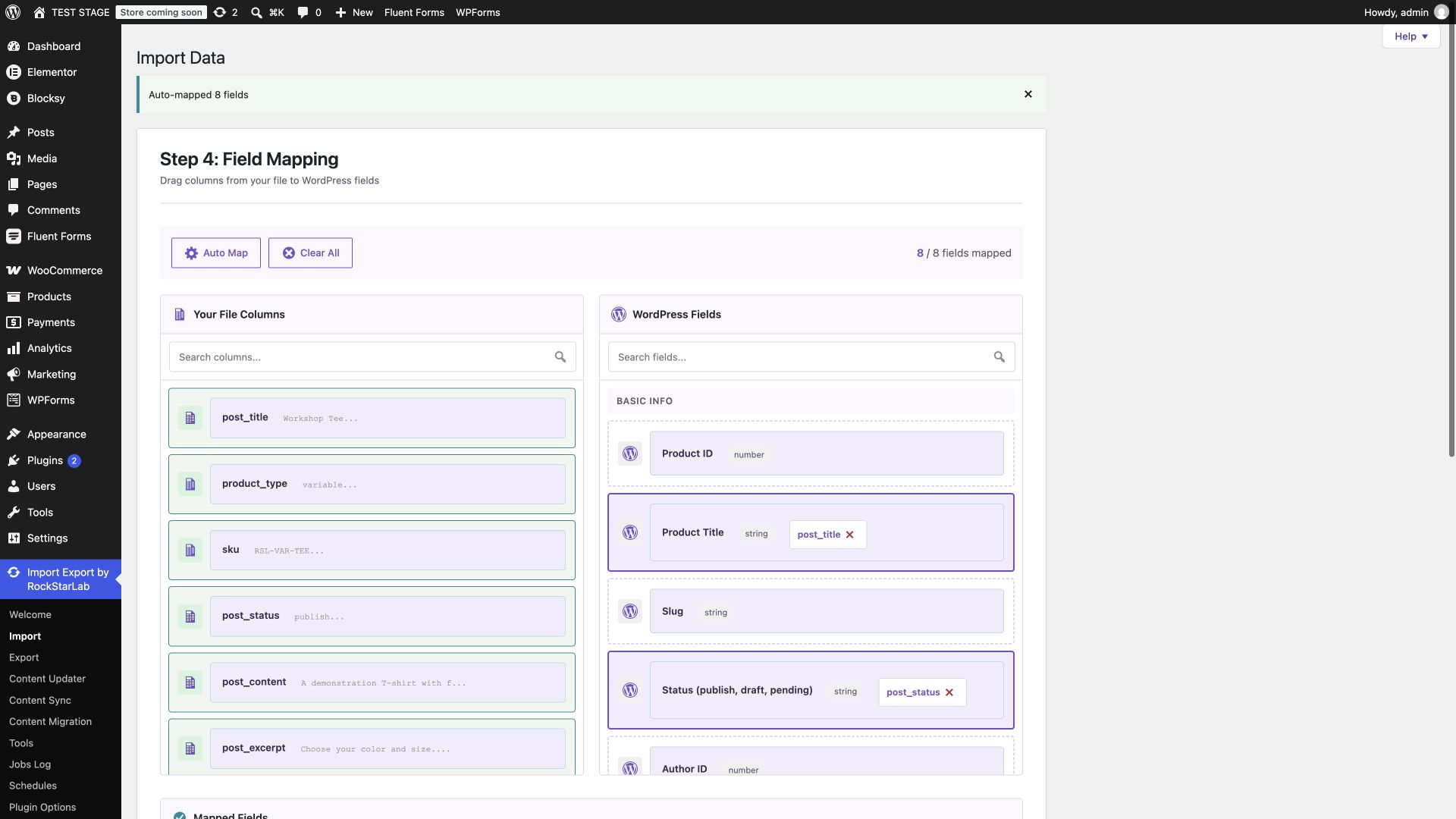Expand the Help dropdown tab

pos(1410,36)
